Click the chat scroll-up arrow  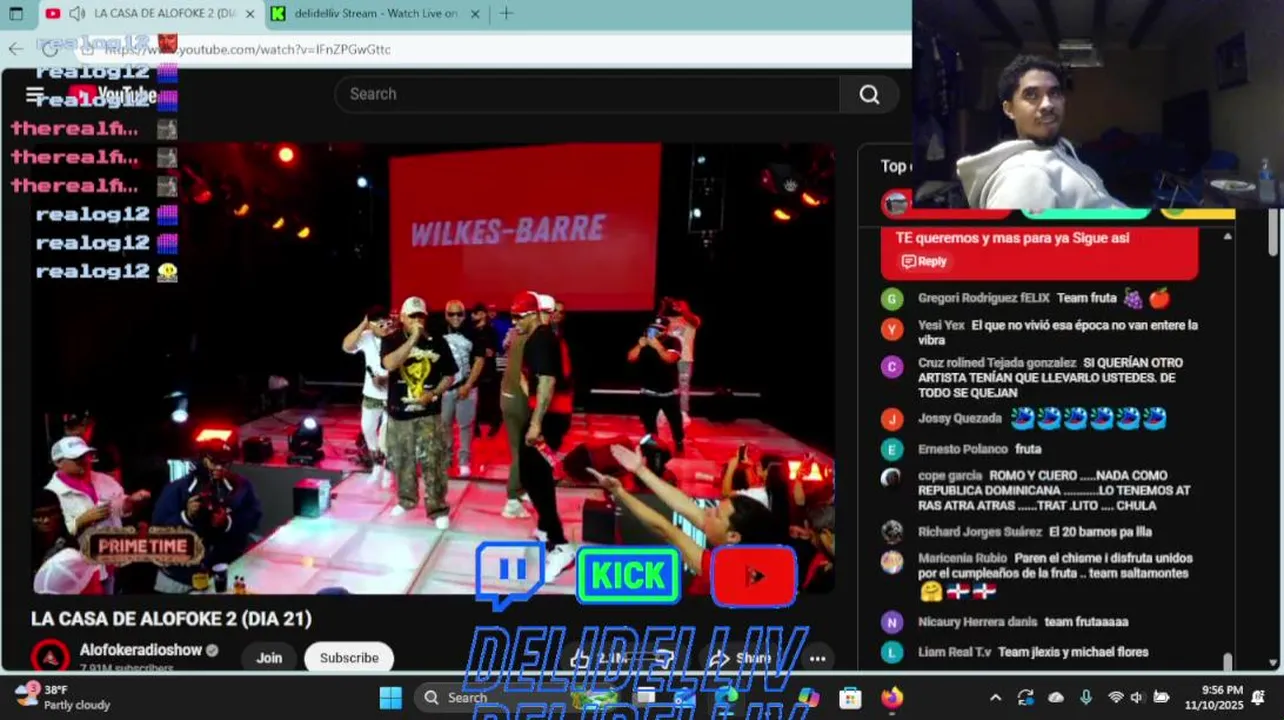point(1228,237)
